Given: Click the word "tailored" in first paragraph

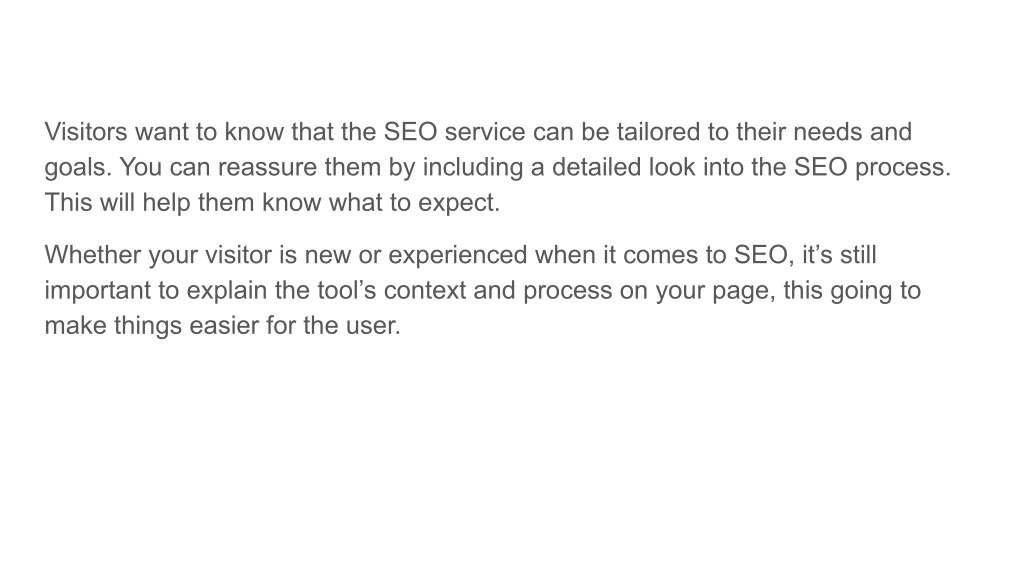Looking at the screenshot, I should (658, 132).
